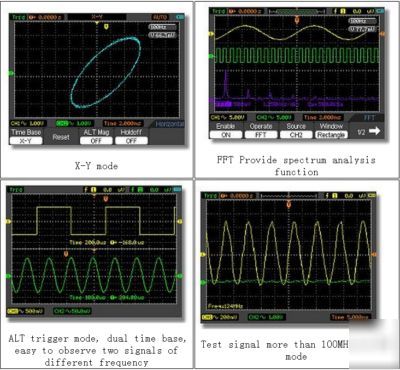Viewport: 400px width, 370px height.
Task: Click the cyan battery icon in X-Y status bar
Action: pyautogui.click(x=180, y=17)
